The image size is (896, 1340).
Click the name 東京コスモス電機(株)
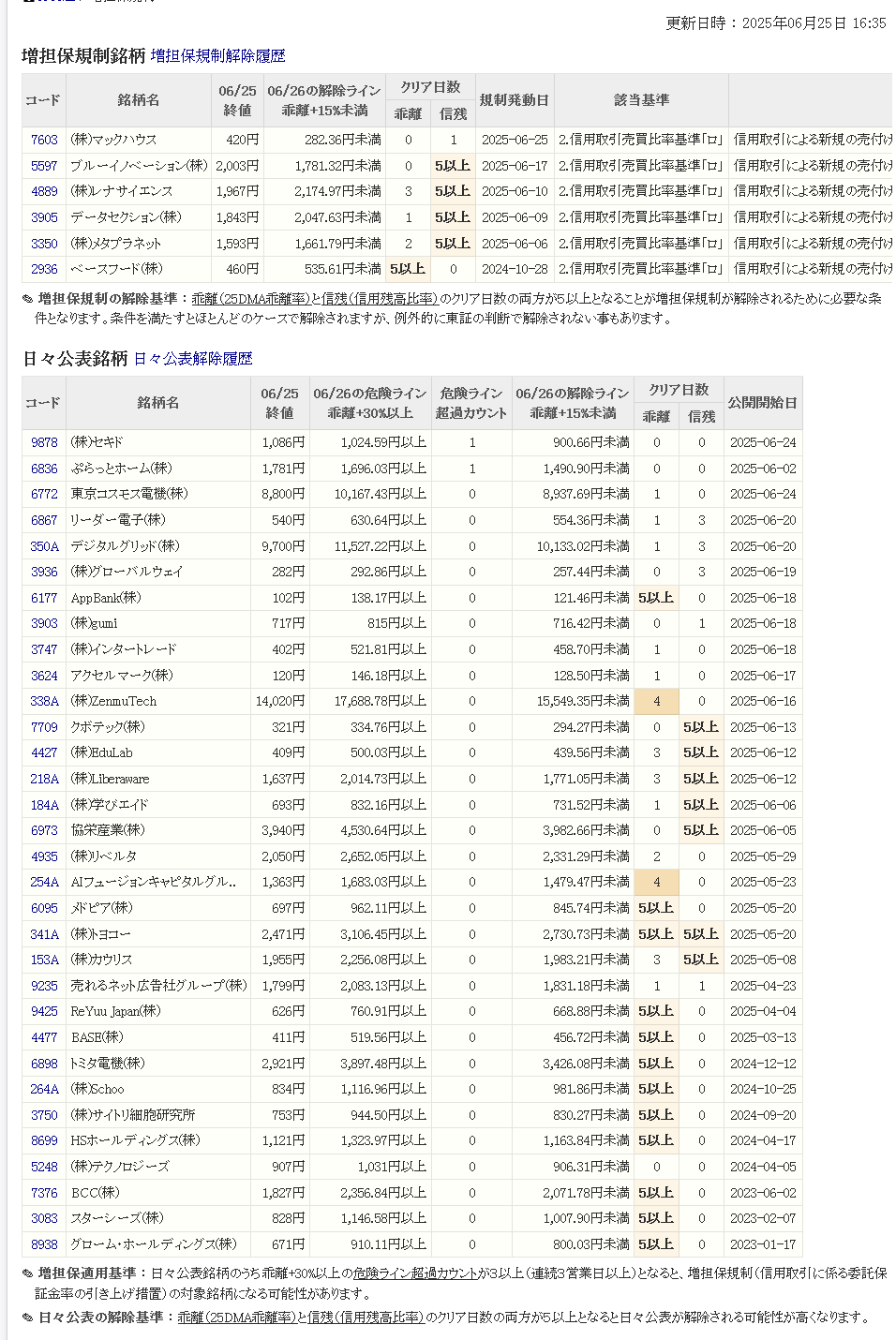[x=129, y=494]
